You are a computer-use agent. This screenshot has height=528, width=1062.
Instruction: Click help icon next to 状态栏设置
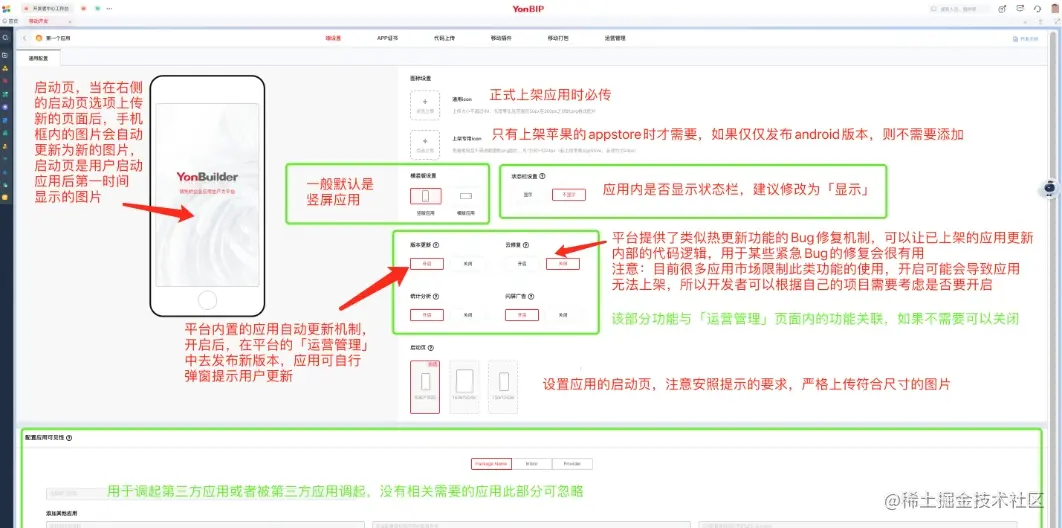(543, 175)
